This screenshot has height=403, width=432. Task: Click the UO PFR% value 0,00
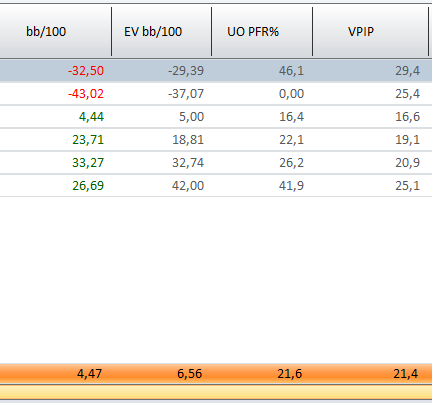pos(291,94)
